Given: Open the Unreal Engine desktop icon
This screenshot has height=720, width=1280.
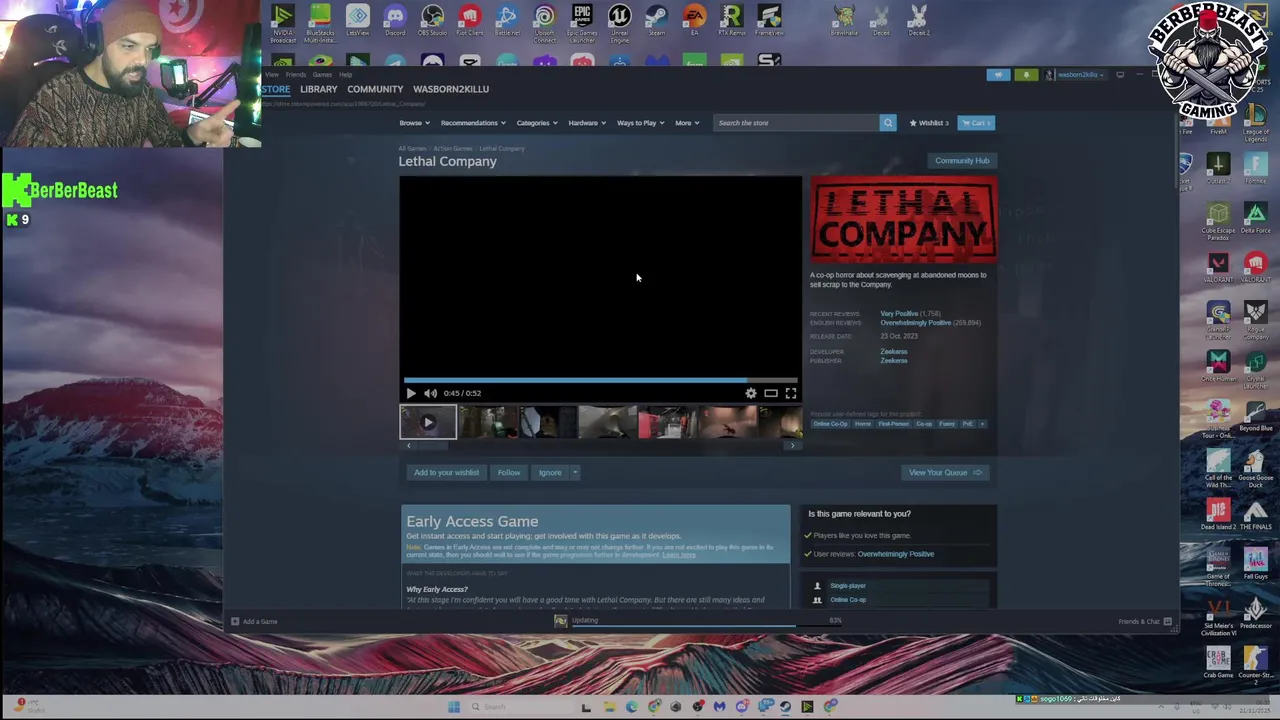Looking at the screenshot, I should 619,22.
